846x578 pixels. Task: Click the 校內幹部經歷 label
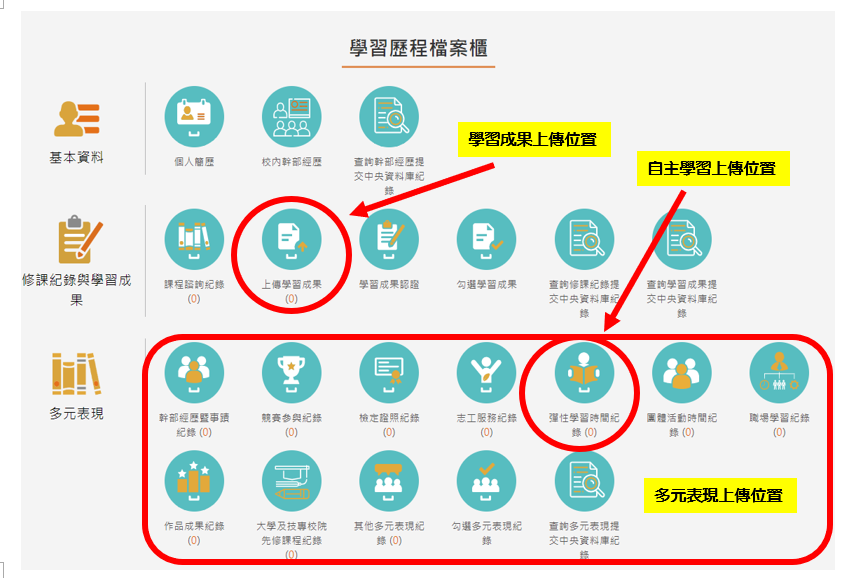(x=291, y=161)
